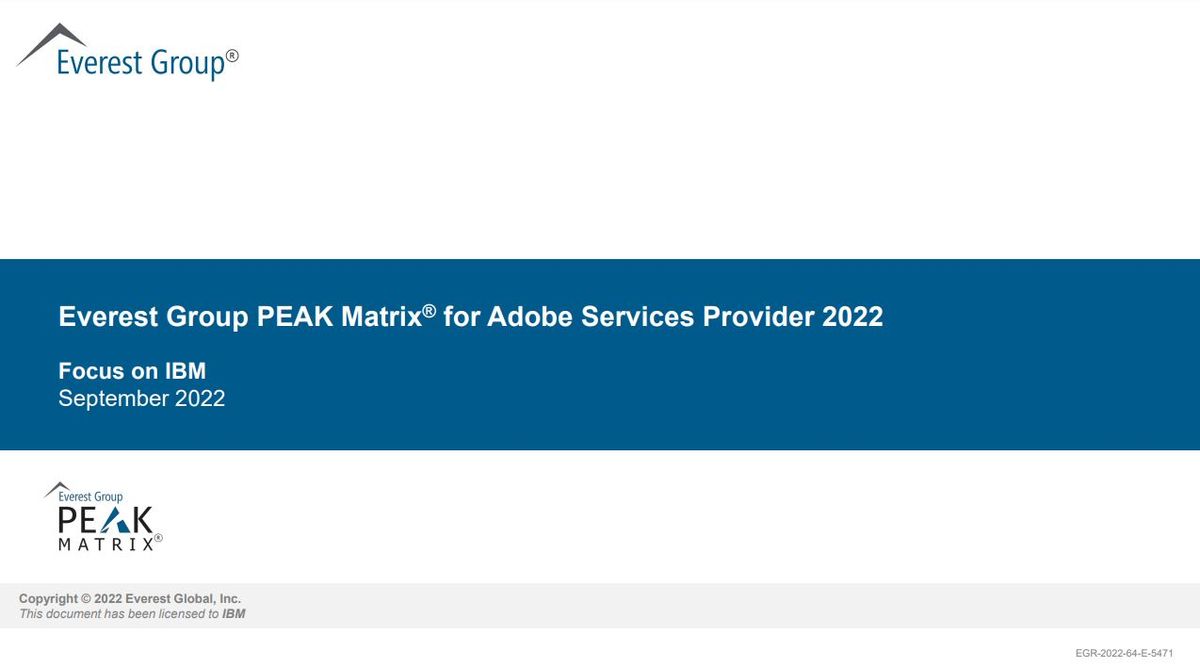
Task: Click the registered symbol after PEAK Matrix in title
Action: [x=429, y=311]
